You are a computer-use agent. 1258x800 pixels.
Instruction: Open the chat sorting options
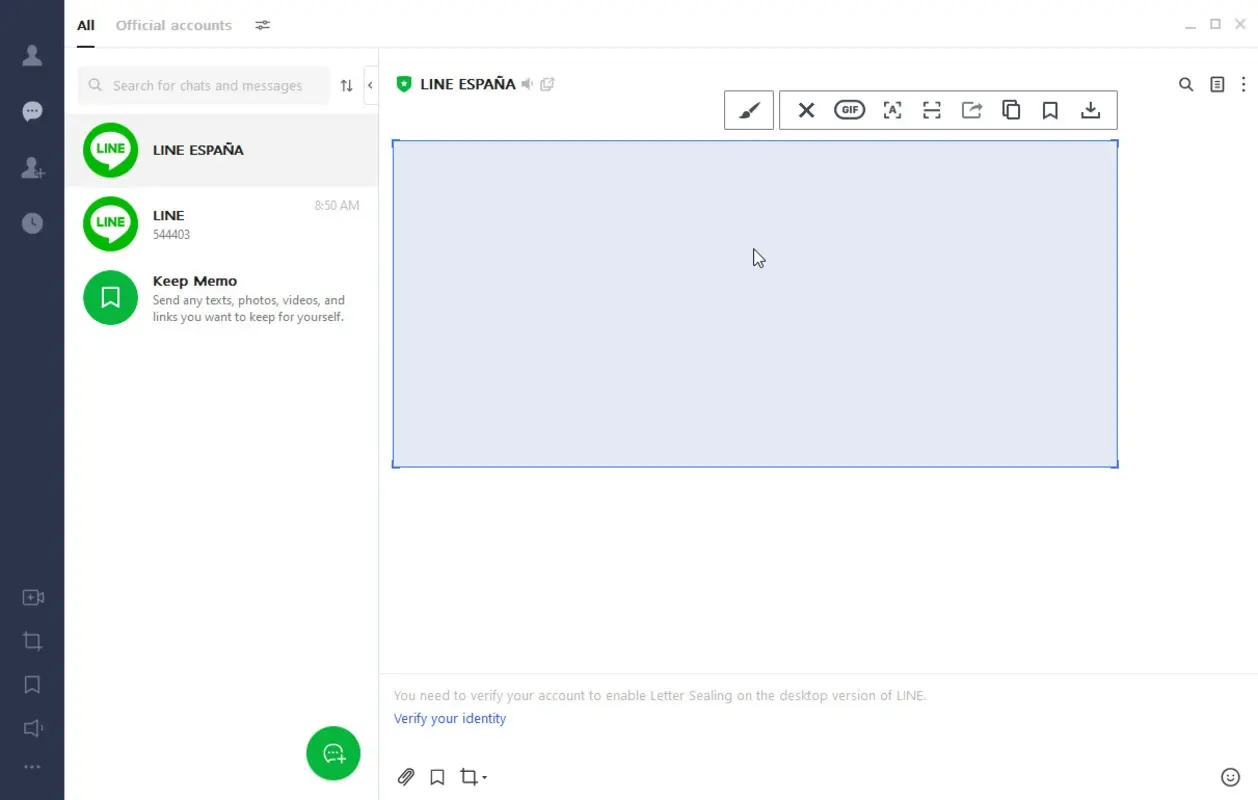click(346, 86)
